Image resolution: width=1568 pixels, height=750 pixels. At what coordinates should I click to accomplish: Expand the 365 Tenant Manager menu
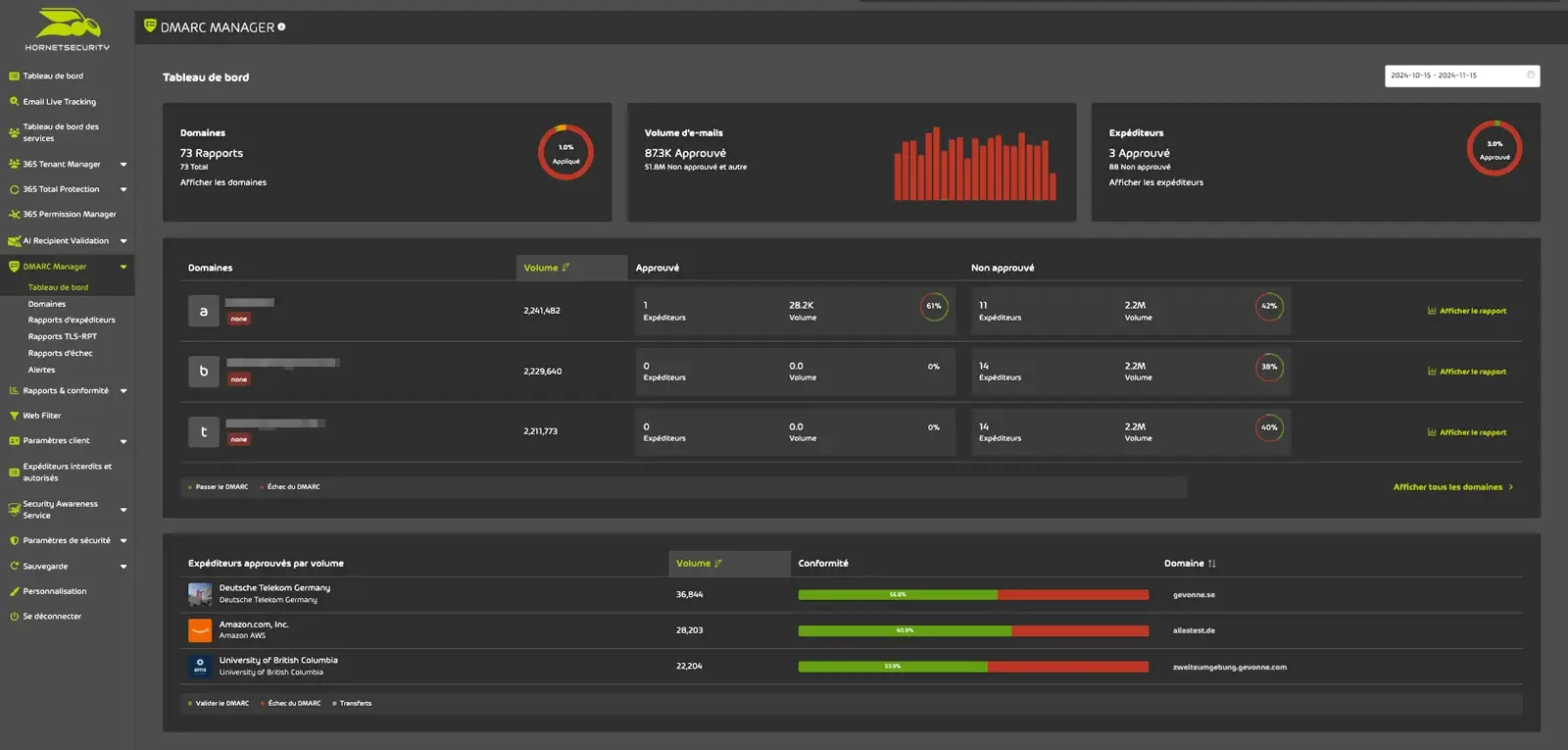tap(123, 165)
